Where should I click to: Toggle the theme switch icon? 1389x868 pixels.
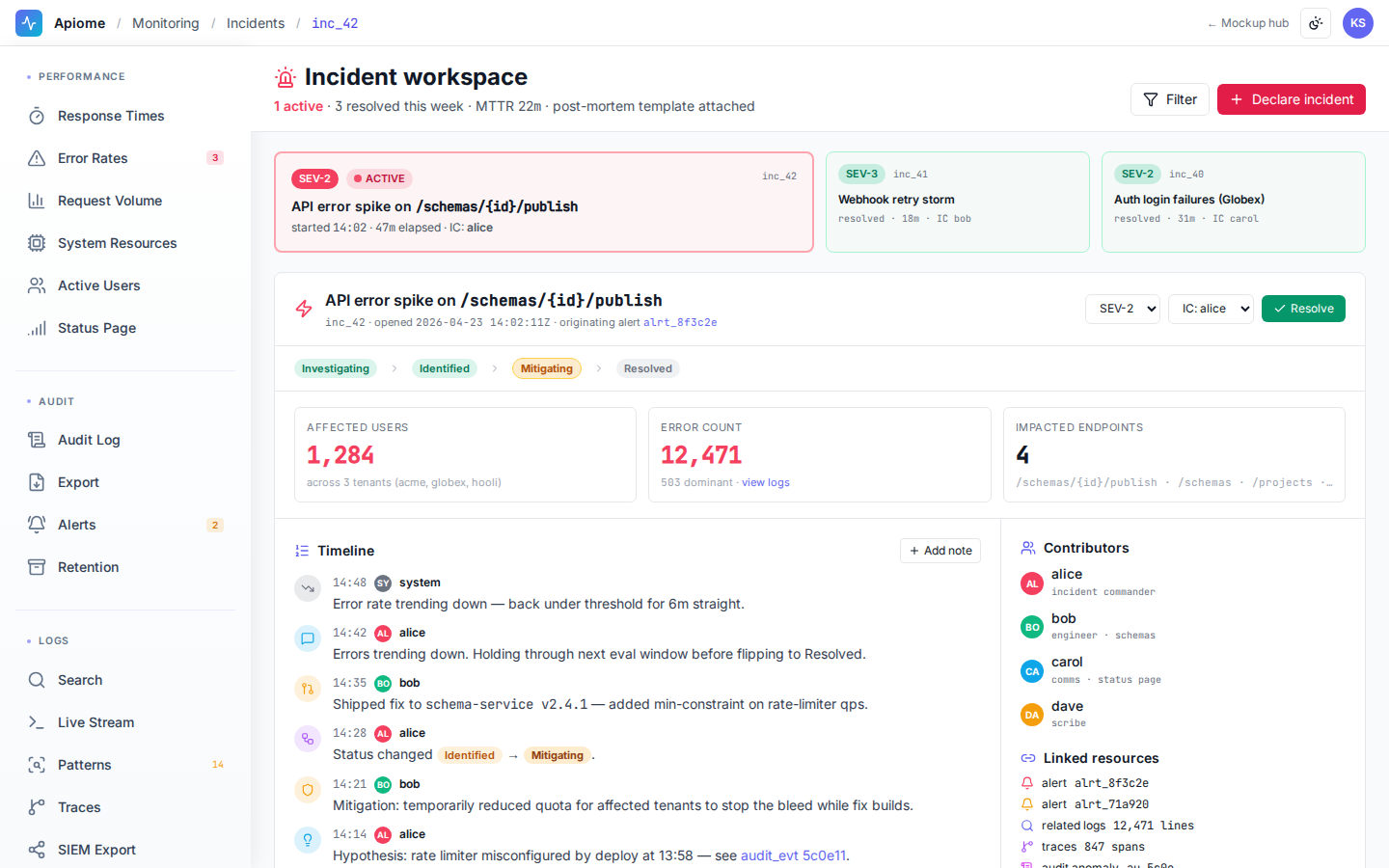pos(1316,23)
